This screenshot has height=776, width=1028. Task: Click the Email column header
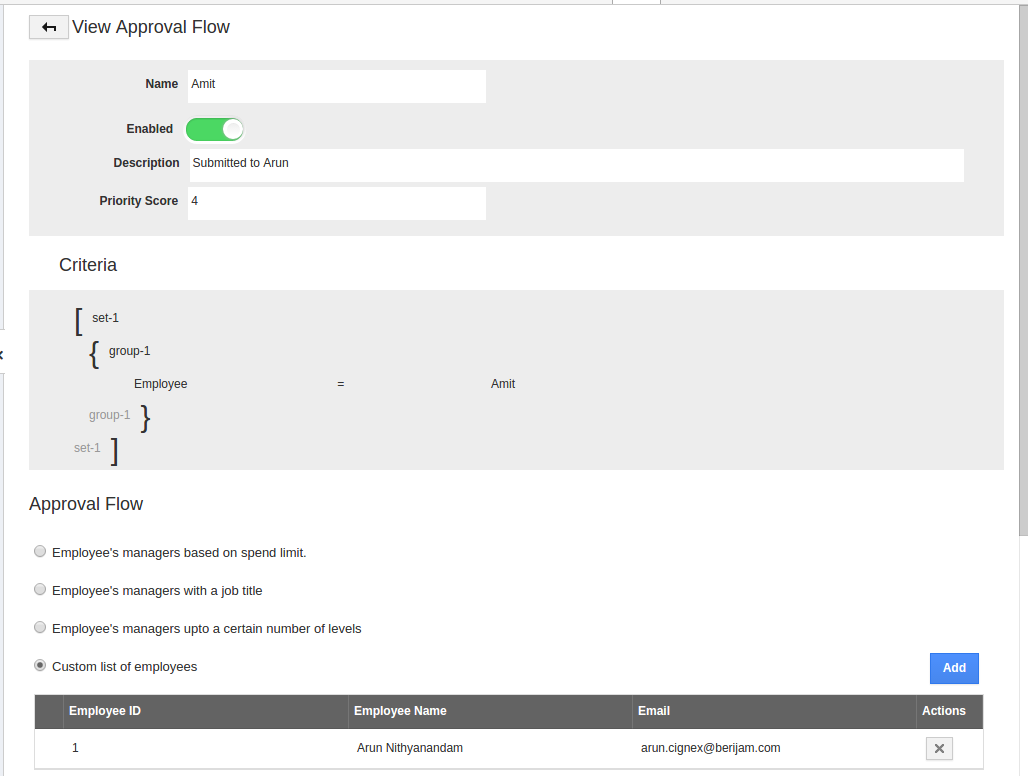tap(654, 711)
